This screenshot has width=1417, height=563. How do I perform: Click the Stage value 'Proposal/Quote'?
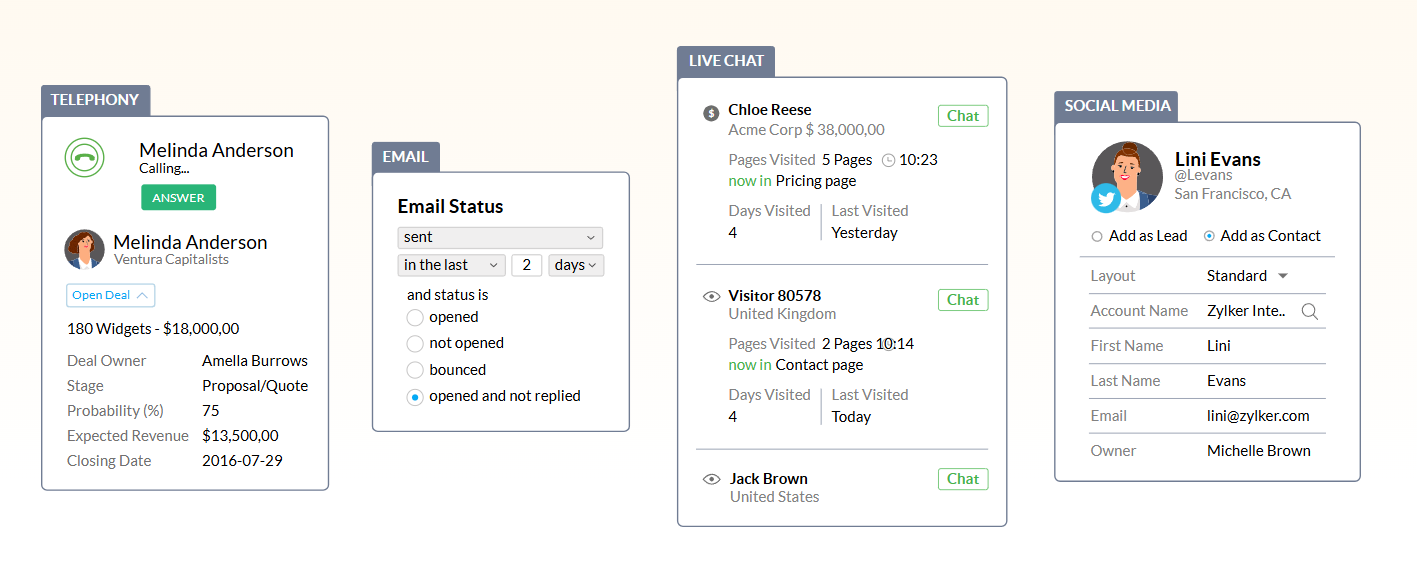tap(255, 386)
